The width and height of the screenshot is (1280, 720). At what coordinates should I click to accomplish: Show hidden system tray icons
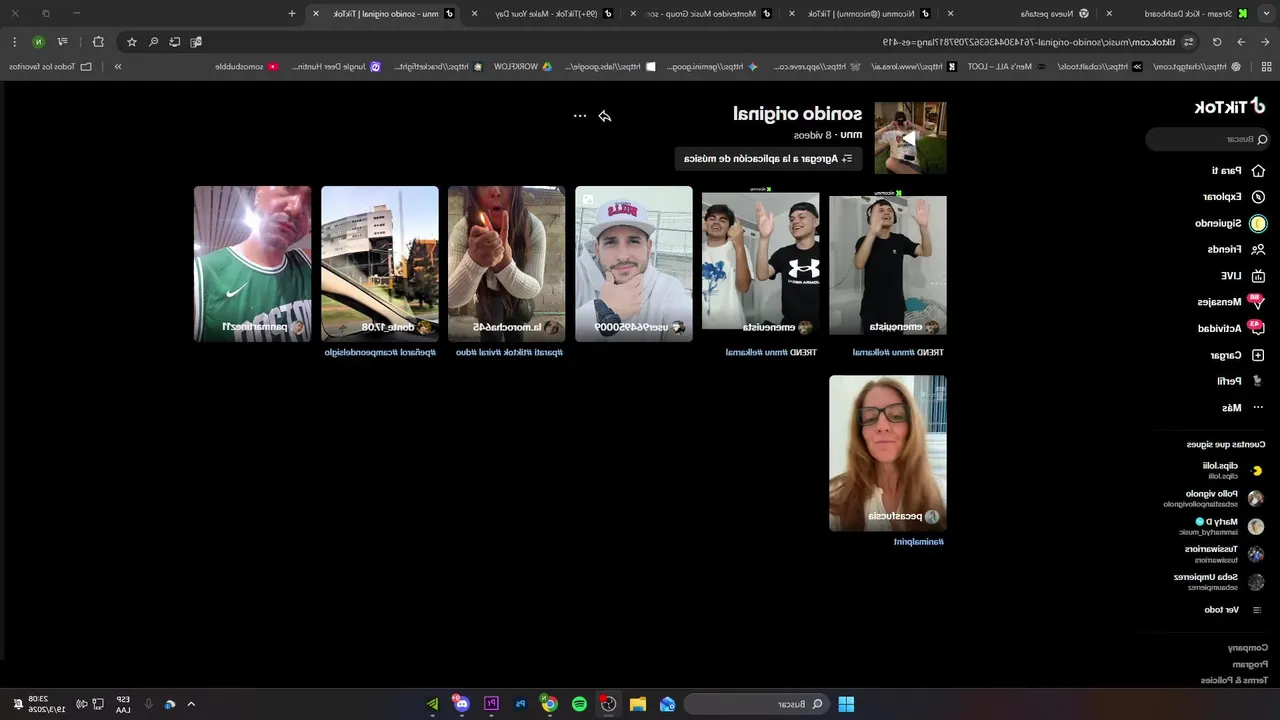point(191,704)
